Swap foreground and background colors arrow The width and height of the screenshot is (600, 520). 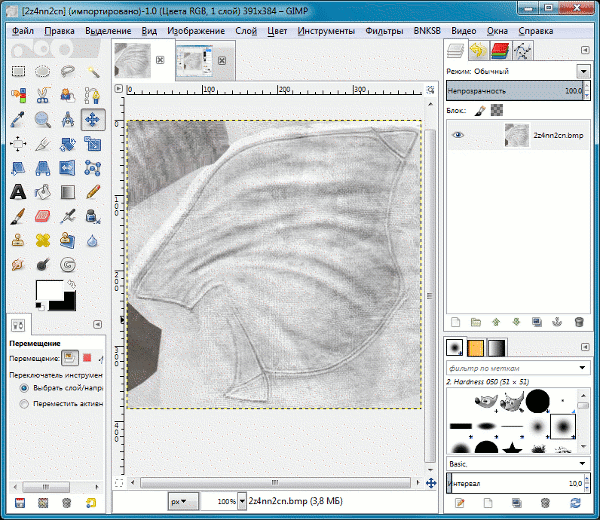[72, 284]
